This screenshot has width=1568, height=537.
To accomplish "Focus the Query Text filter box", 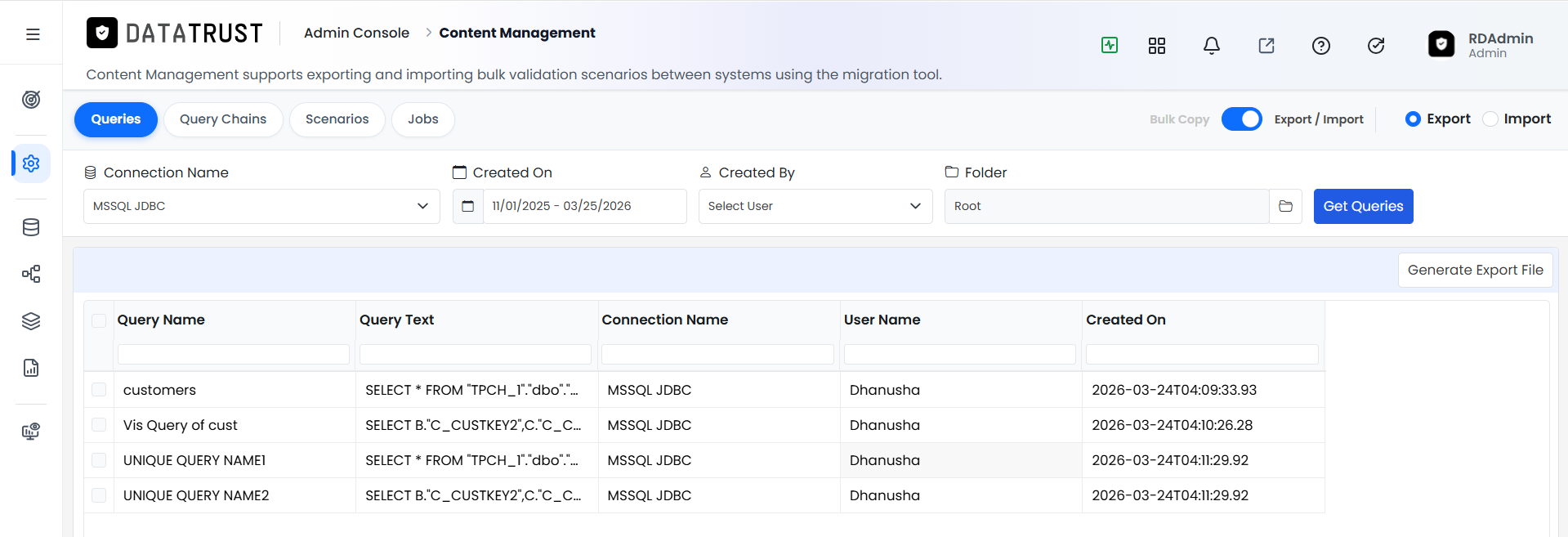I will pos(476,354).
